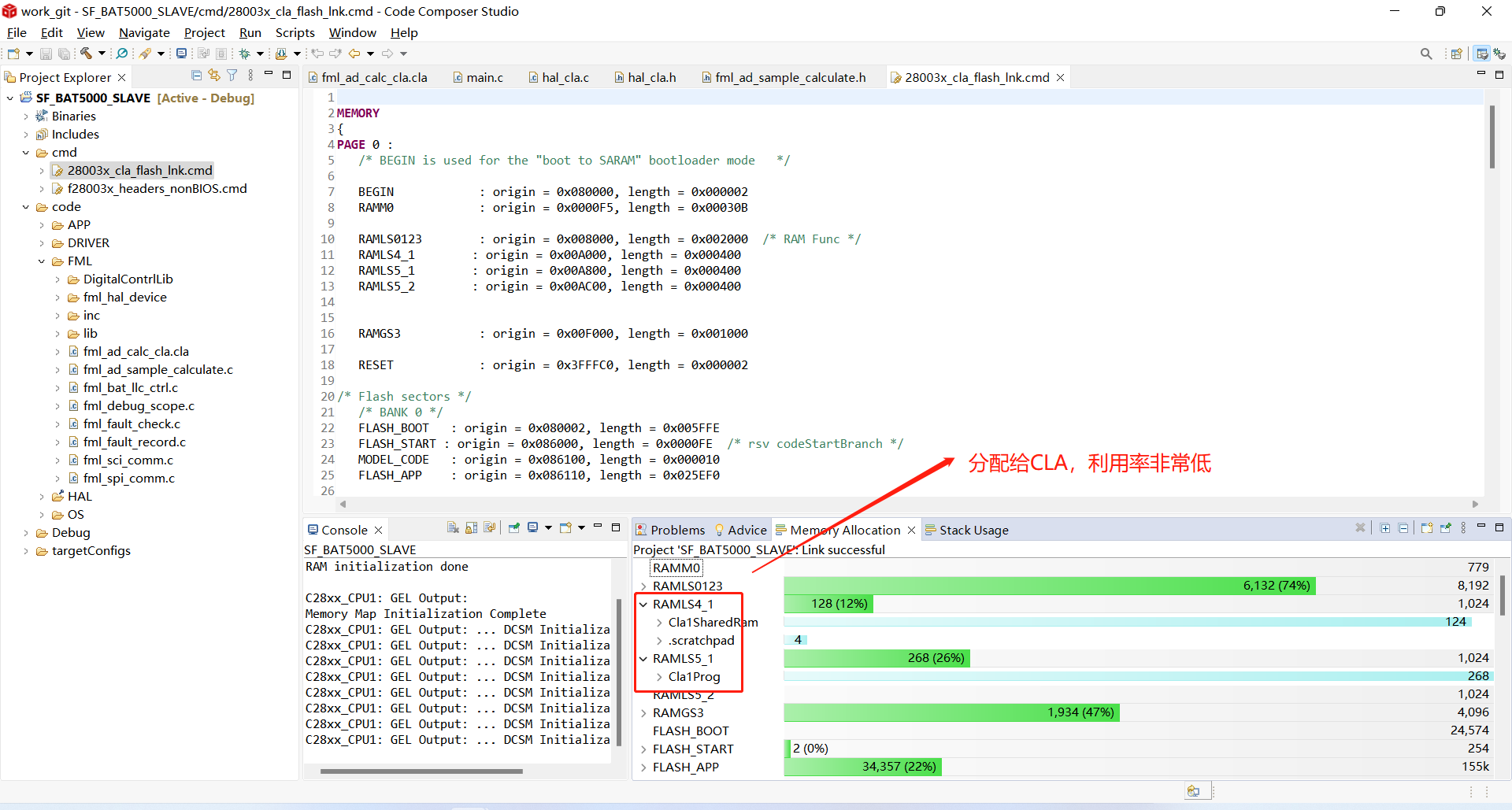Switch to the CCS Debug perspective icon
The width and height of the screenshot is (1512, 810).
[x=1499, y=54]
